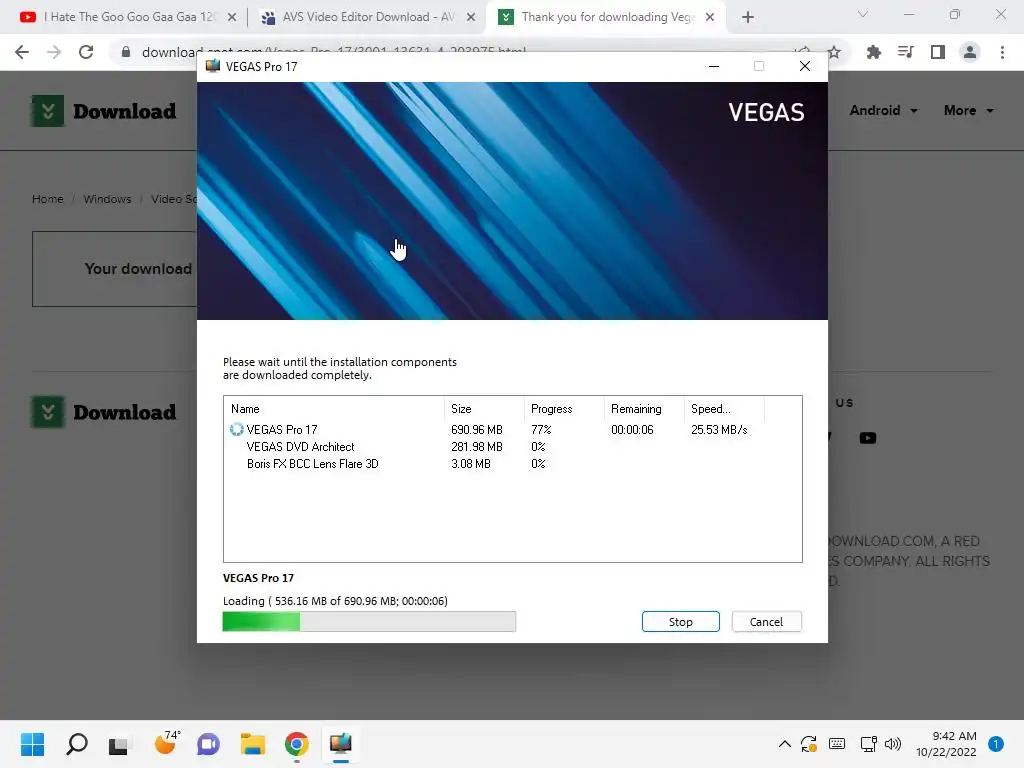Click the 77% progress value
Screen dimensions: 1024x768
(541, 430)
